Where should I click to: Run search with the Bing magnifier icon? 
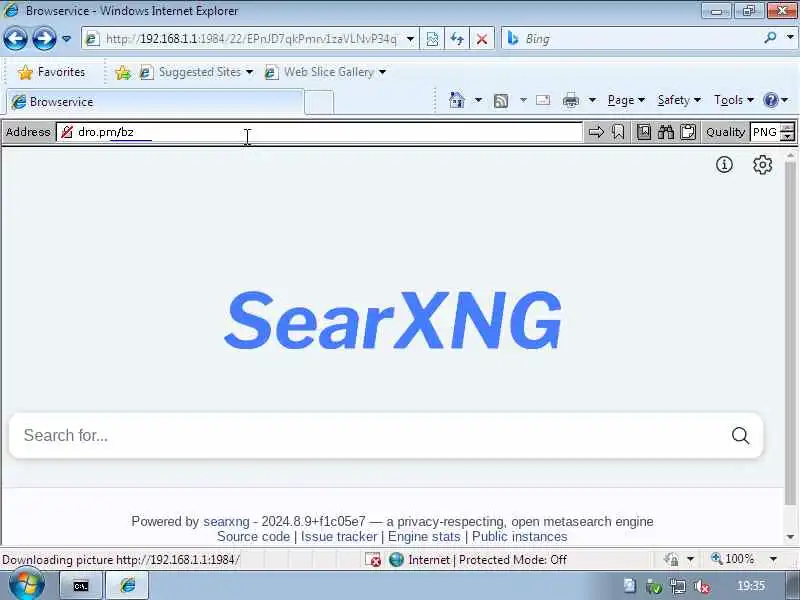pyautogui.click(x=770, y=38)
